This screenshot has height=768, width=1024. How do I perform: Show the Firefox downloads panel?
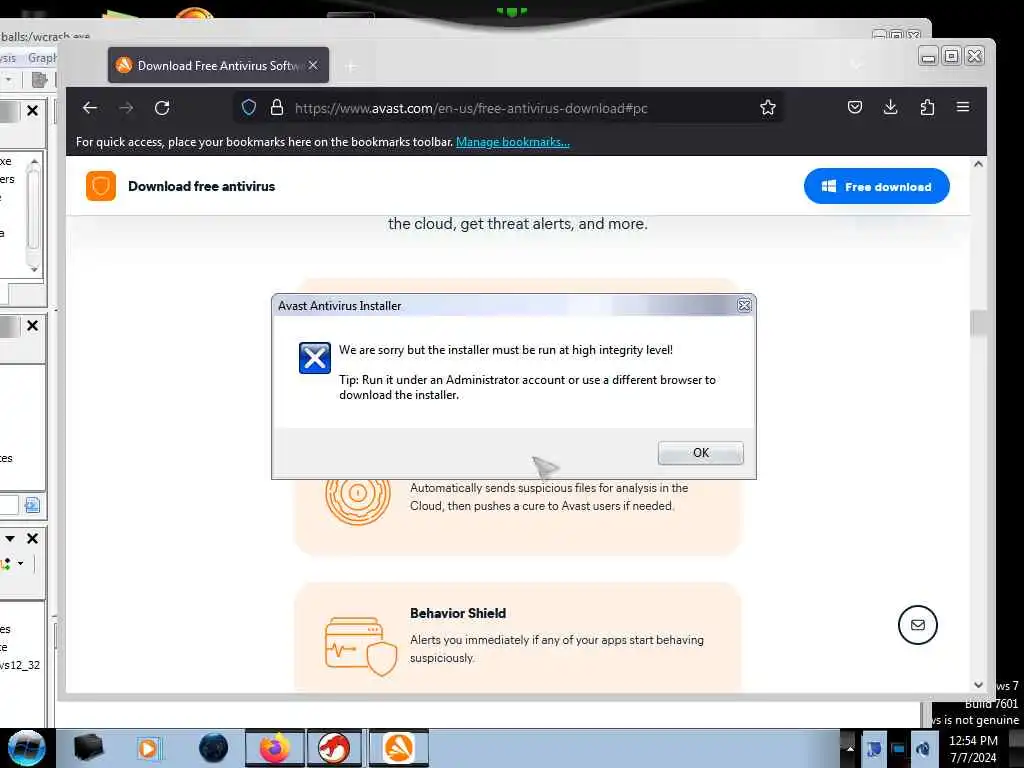pyautogui.click(x=891, y=107)
